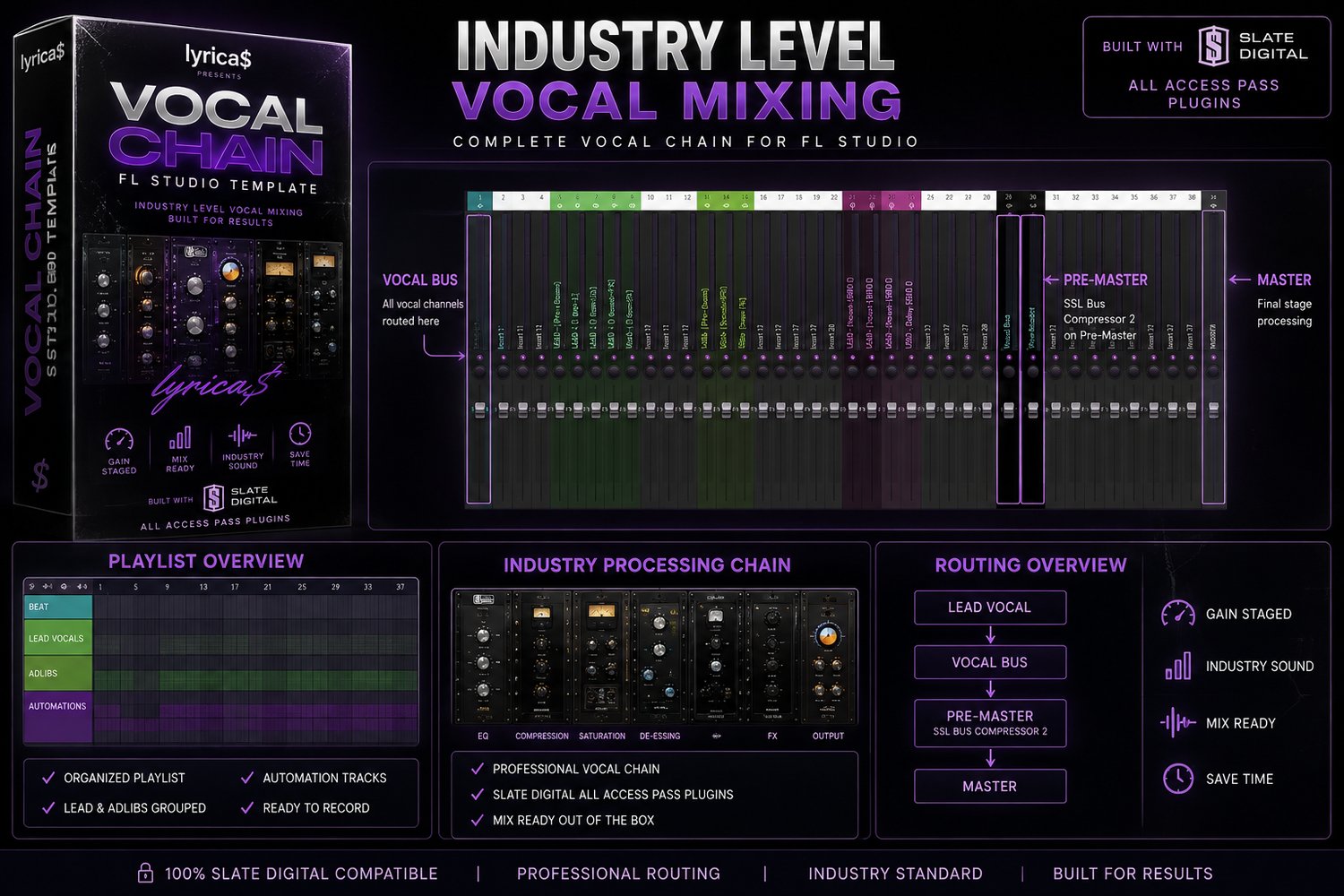Click the Vocal Bus box in Routing Overview
This screenshot has width=1344, height=896.
(990, 662)
